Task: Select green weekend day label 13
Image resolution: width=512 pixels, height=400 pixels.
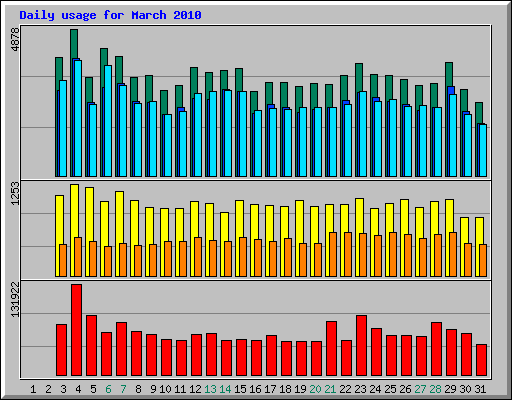Action: click(x=210, y=389)
